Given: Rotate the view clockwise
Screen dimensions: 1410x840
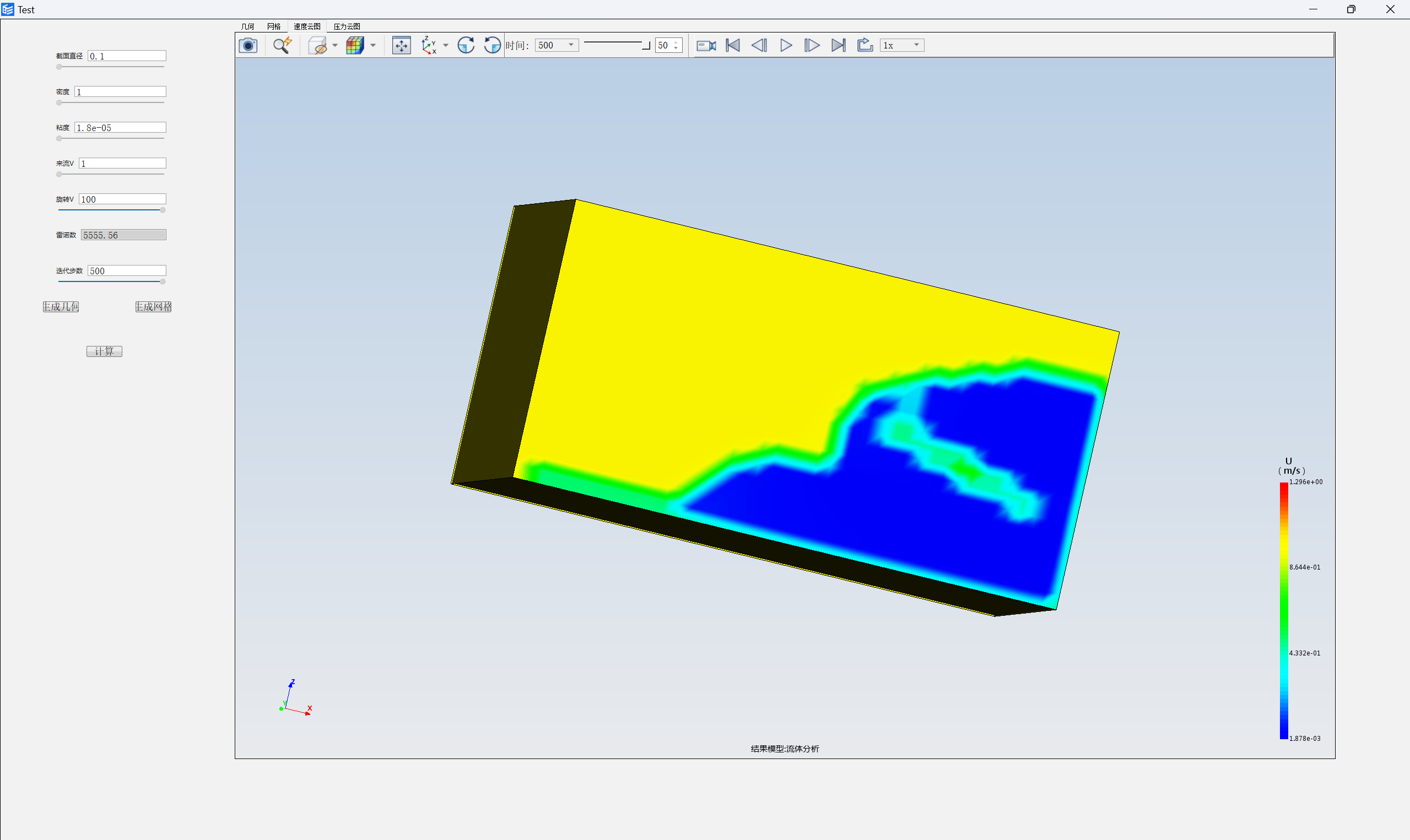Looking at the screenshot, I should pyautogui.click(x=466, y=45).
